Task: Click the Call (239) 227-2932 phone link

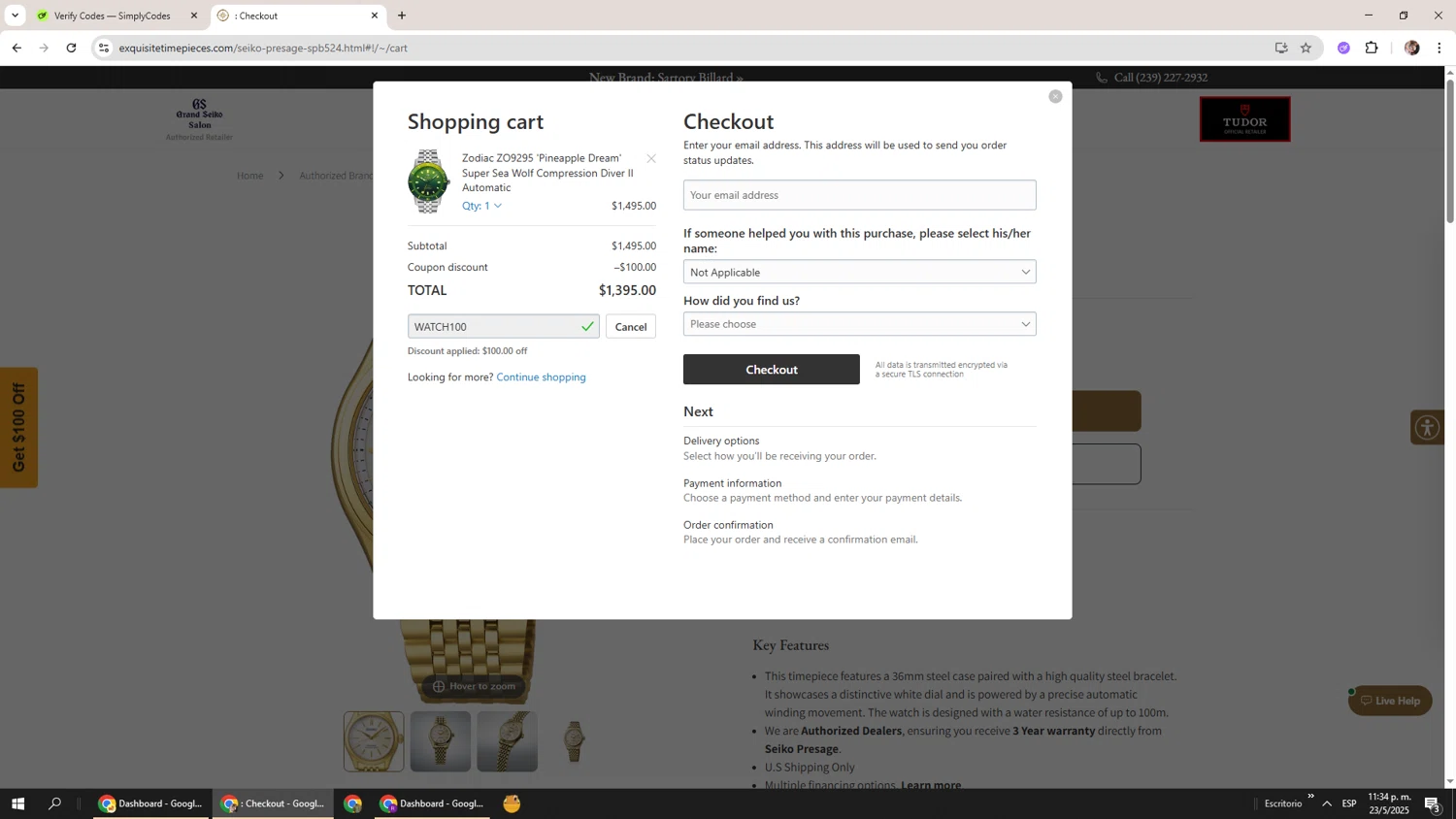Action: coord(1151,78)
